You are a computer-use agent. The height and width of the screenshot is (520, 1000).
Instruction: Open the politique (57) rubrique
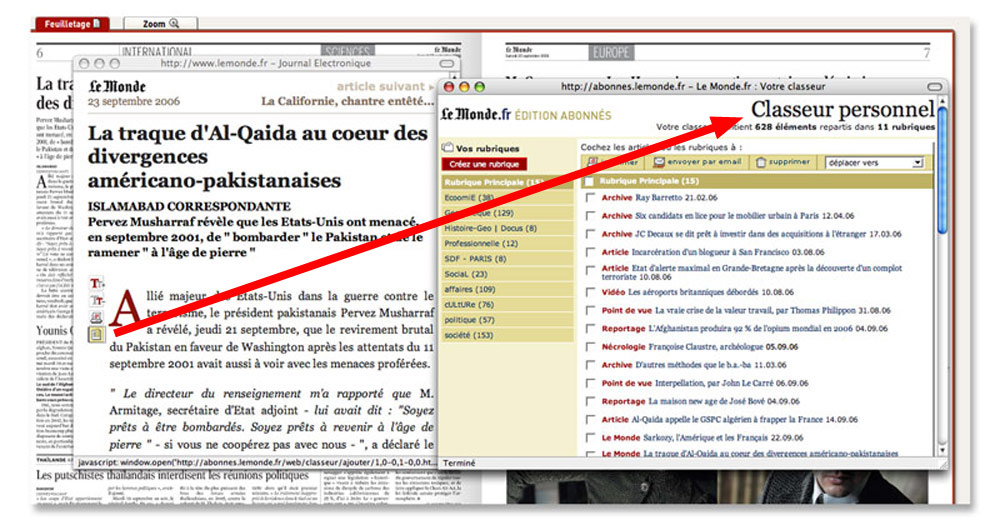click(507, 320)
